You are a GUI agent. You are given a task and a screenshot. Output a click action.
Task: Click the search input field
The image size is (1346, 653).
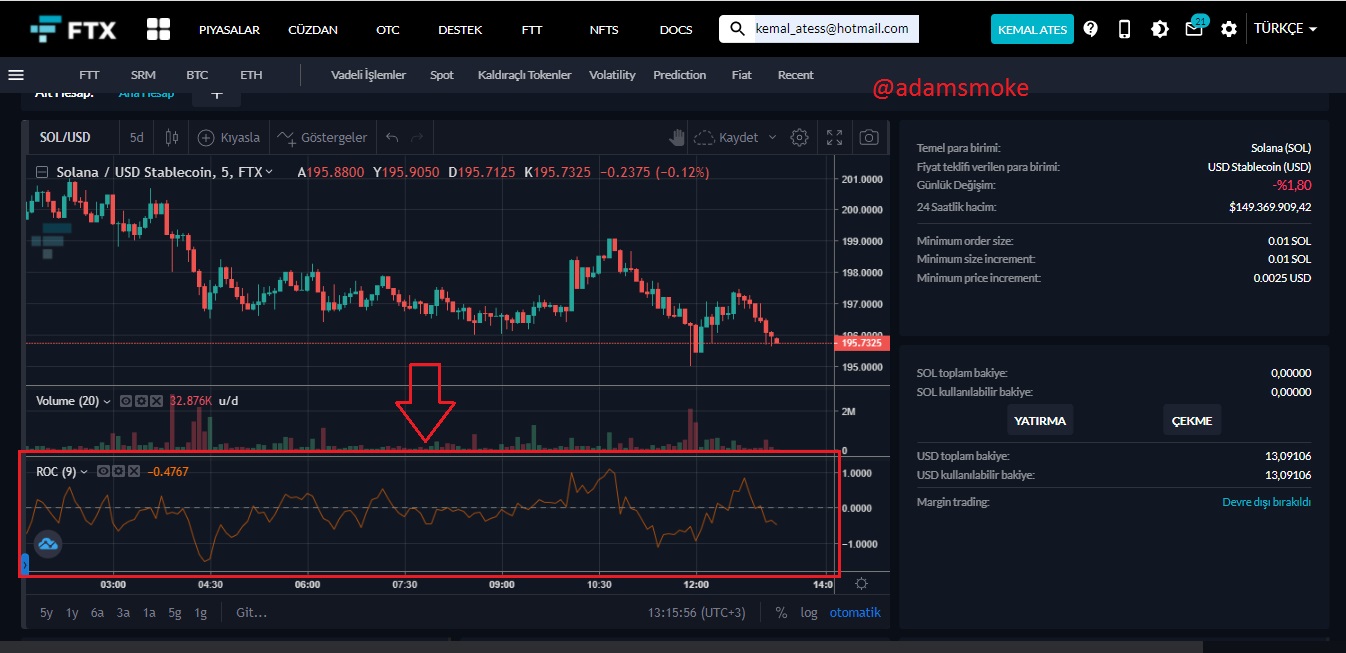pos(832,29)
